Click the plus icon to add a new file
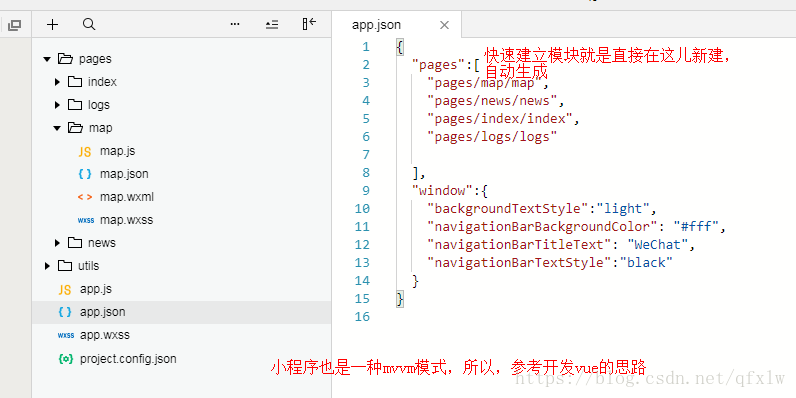The width and height of the screenshot is (796, 398). coord(52,24)
